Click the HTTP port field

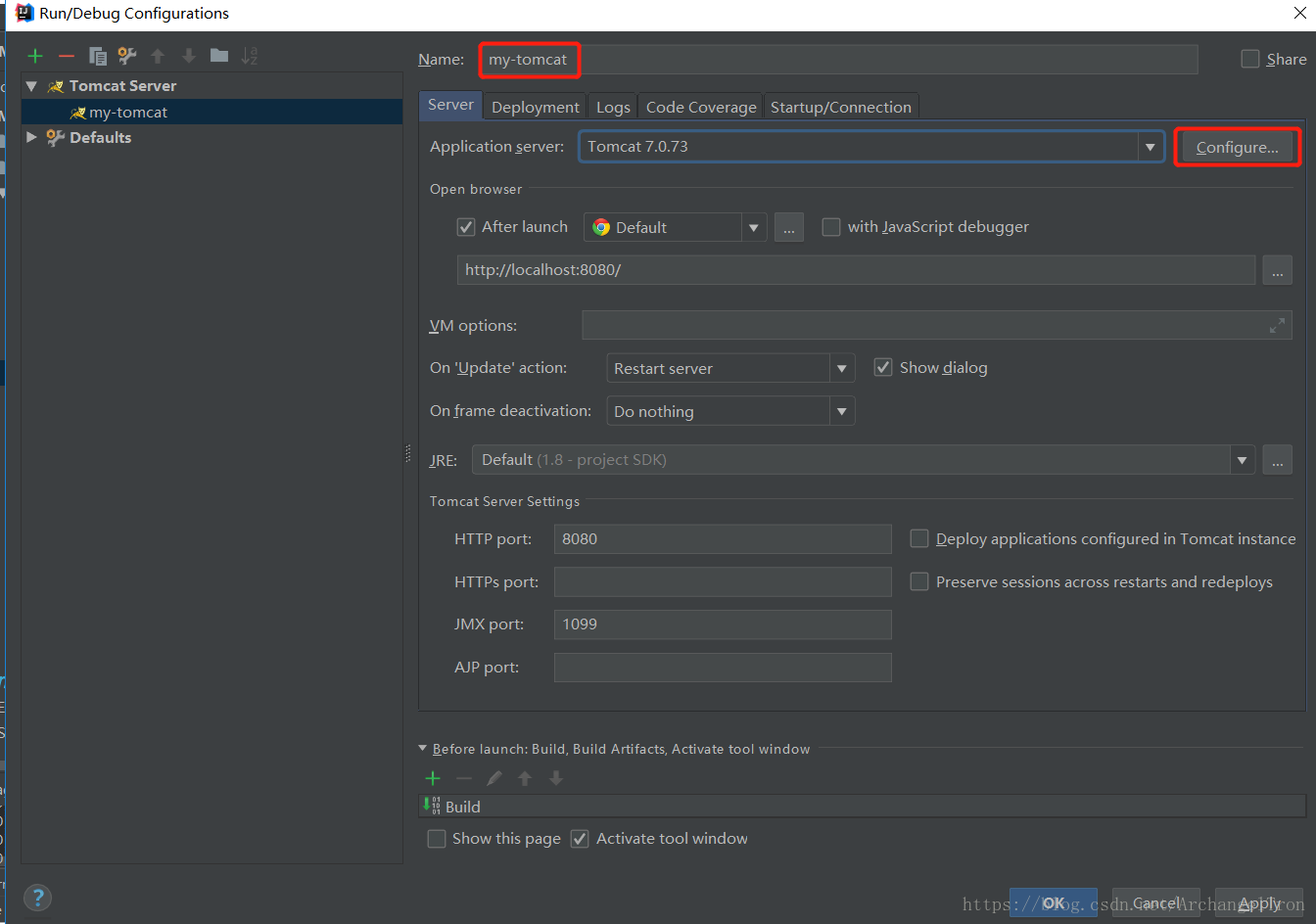(x=723, y=538)
